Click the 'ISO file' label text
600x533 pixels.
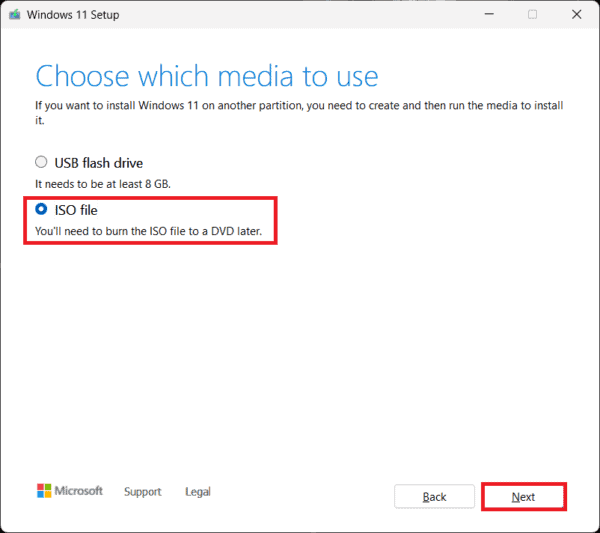tap(76, 209)
